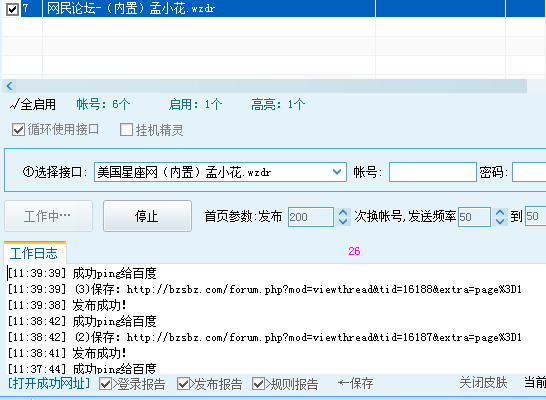Click the 停止 button

click(x=147, y=216)
